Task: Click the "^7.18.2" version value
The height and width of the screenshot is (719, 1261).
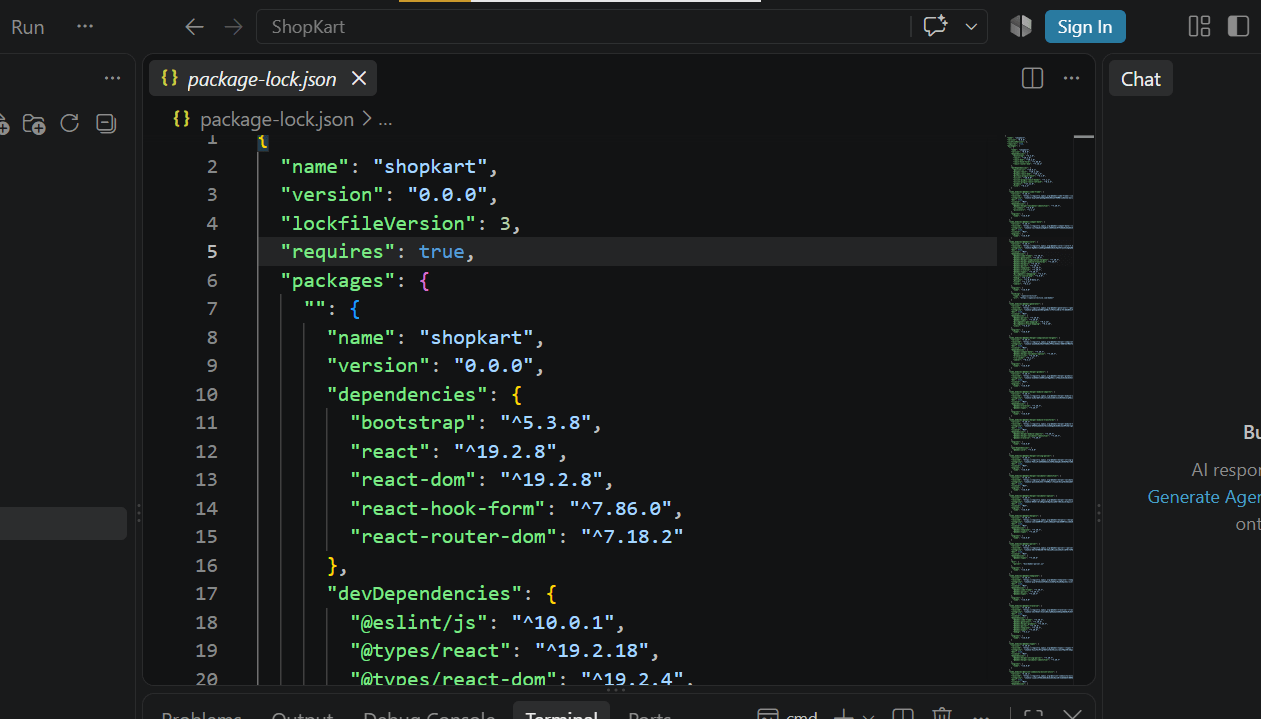Action: (633, 536)
